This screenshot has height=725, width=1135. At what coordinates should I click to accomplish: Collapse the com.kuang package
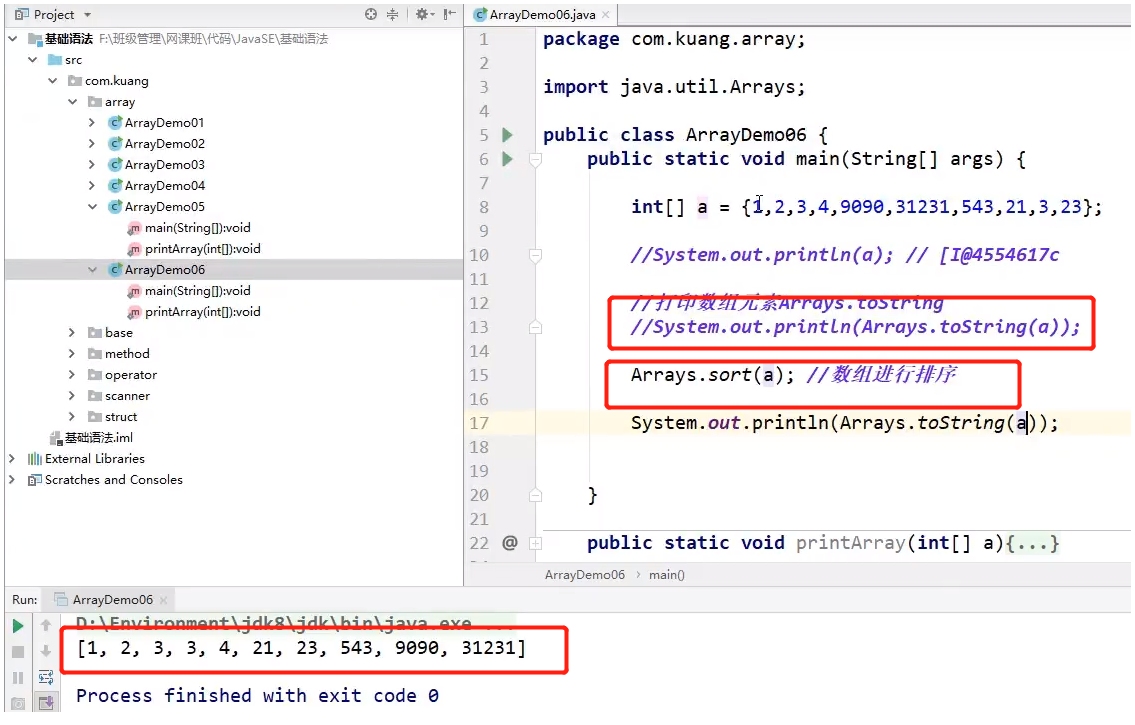[53, 80]
